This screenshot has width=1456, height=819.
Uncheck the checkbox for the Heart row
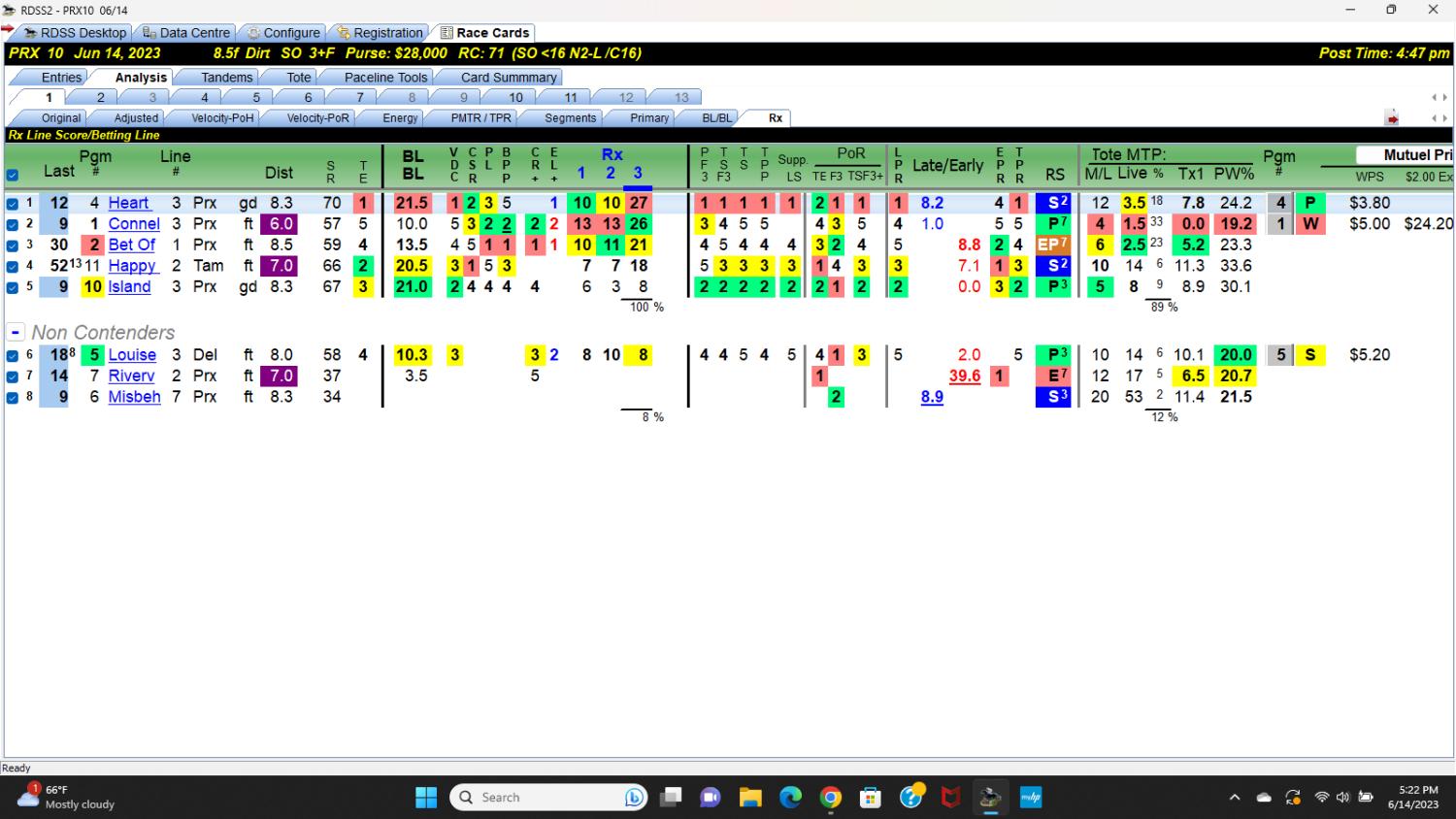pos(13,204)
